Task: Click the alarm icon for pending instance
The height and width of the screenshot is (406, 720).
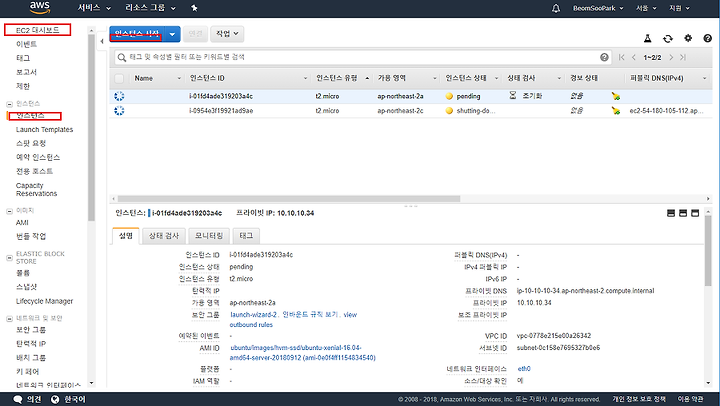Action: pos(616,96)
